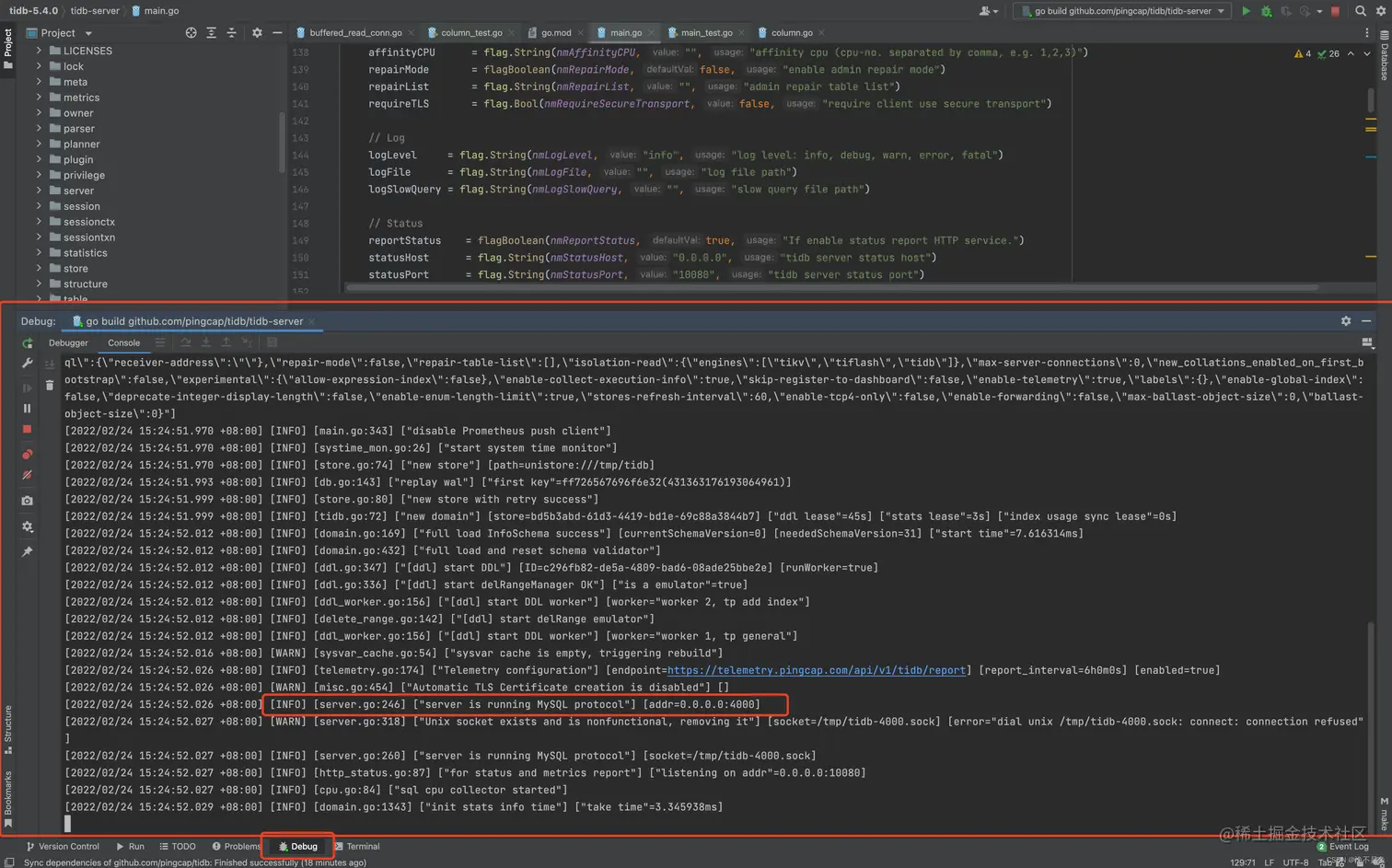Rerun the debug session

pyautogui.click(x=28, y=342)
